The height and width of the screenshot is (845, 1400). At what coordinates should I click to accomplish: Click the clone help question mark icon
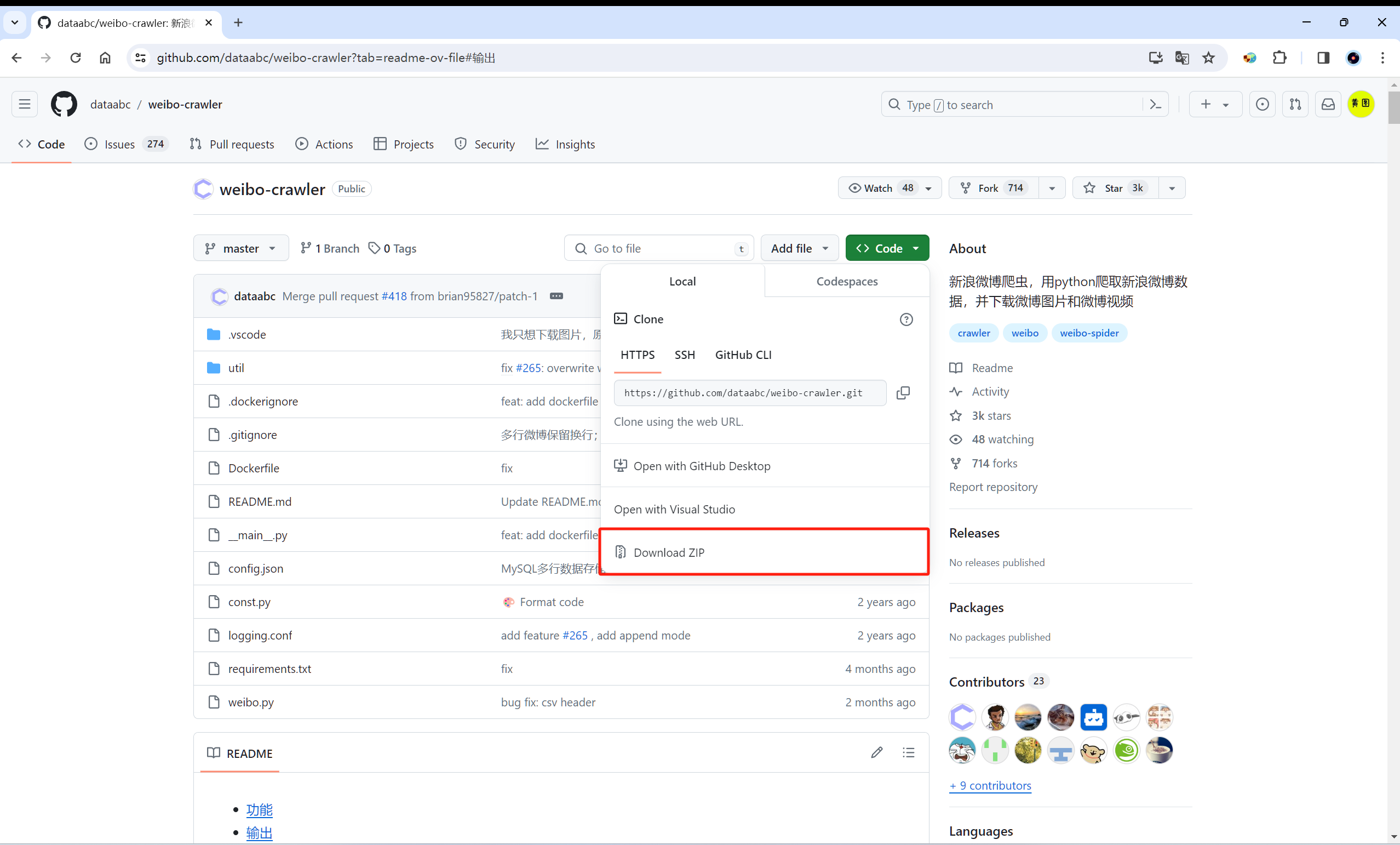coord(906,319)
